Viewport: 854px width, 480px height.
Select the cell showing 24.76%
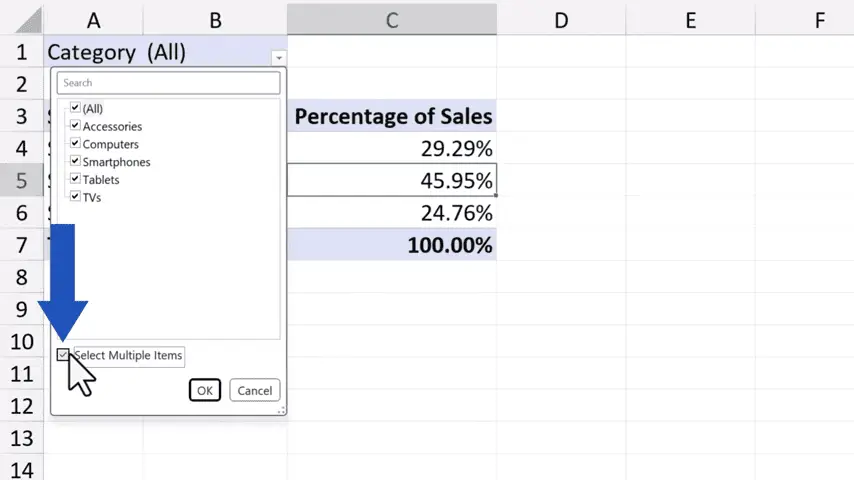click(392, 213)
